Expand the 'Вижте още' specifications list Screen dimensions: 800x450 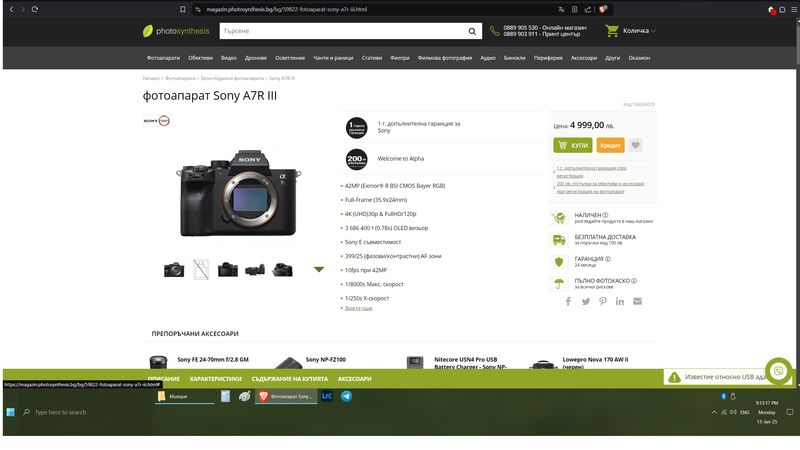tap(358, 308)
